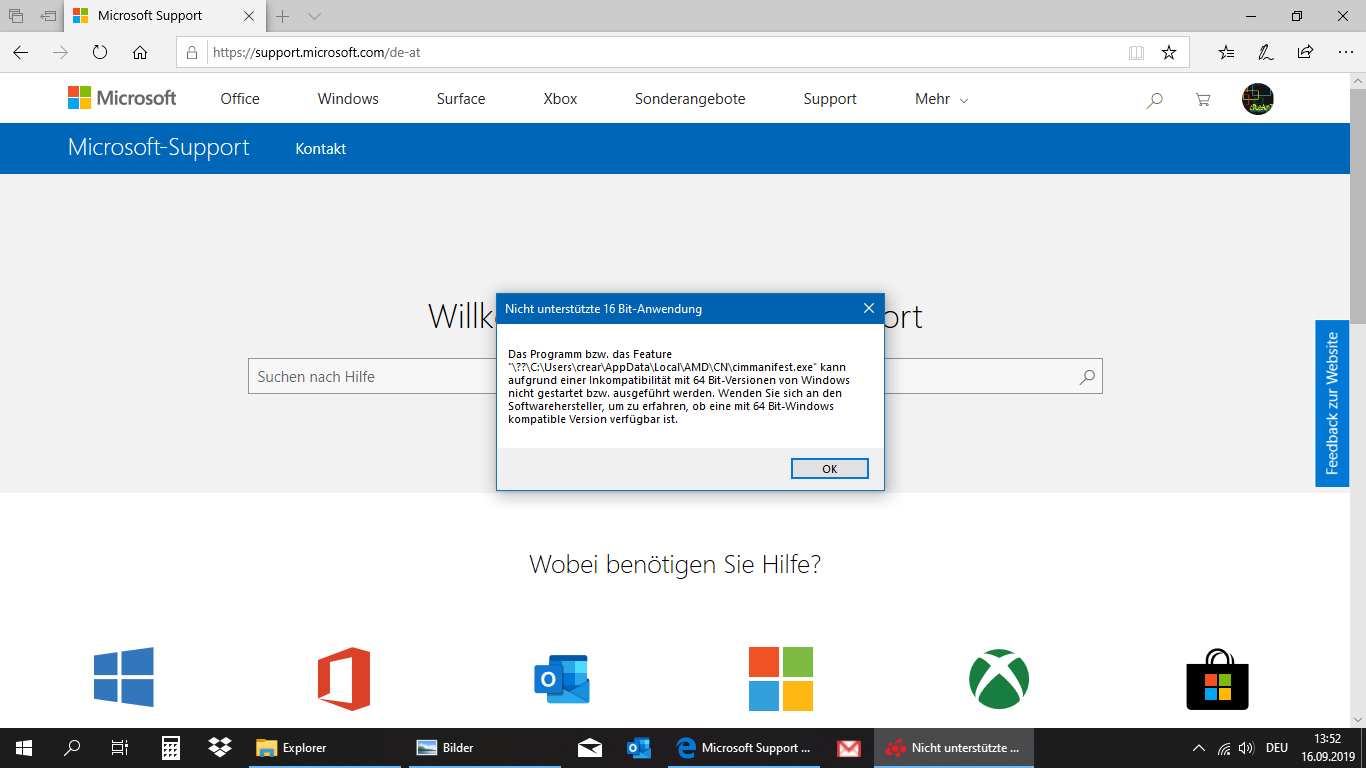Open taskbar search
Image resolution: width=1366 pixels, height=768 pixels.
[72, 748]
